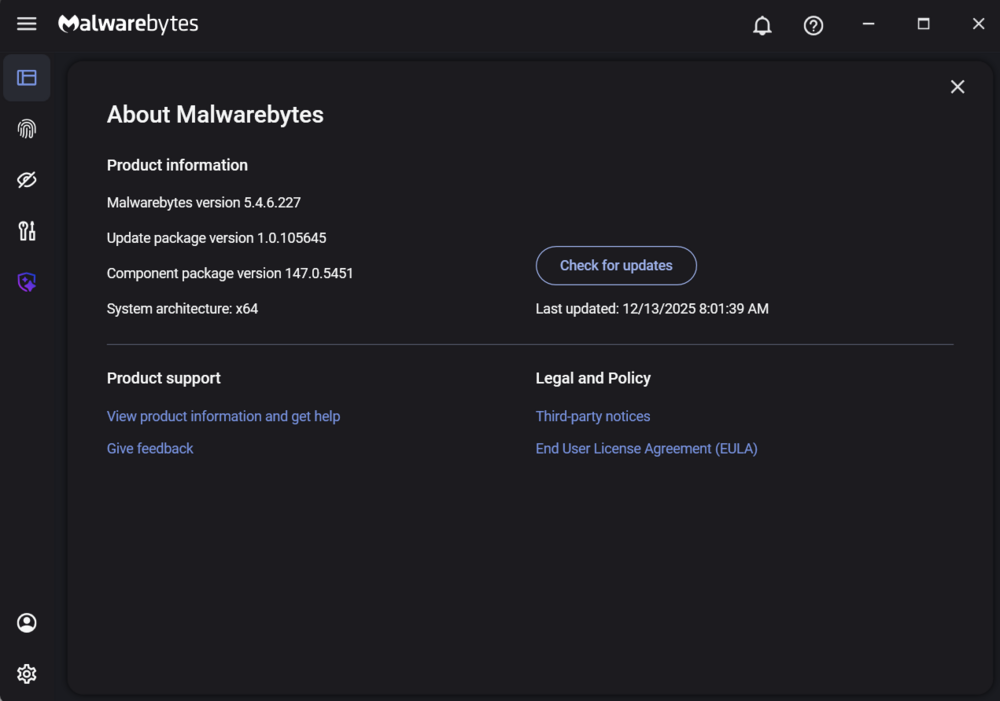Open the Dashboard sidebar icon
The width and height of the screenshot is (1000, 701).
point(27,78)
